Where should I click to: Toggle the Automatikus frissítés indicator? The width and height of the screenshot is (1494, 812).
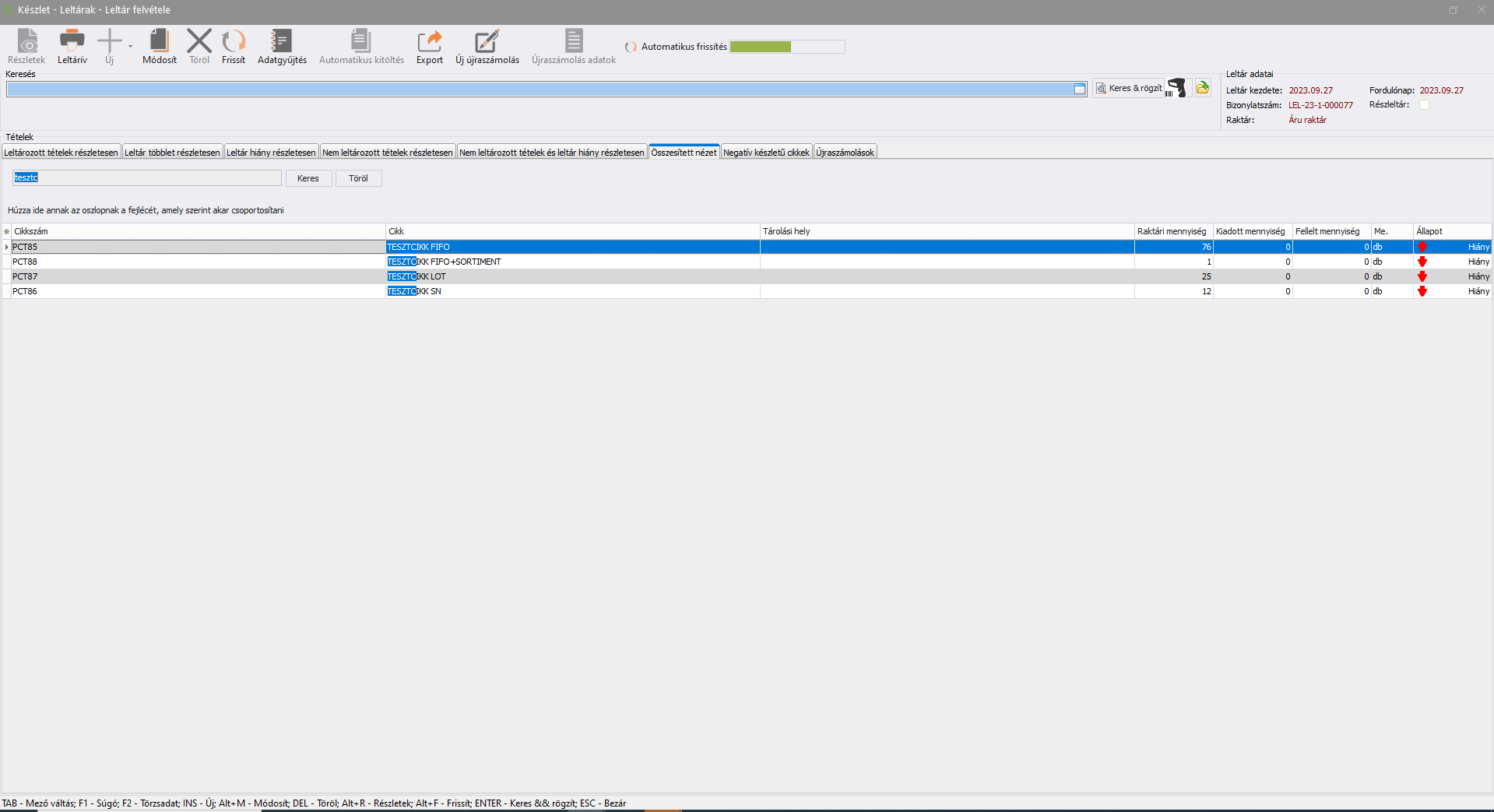point(631,47)
